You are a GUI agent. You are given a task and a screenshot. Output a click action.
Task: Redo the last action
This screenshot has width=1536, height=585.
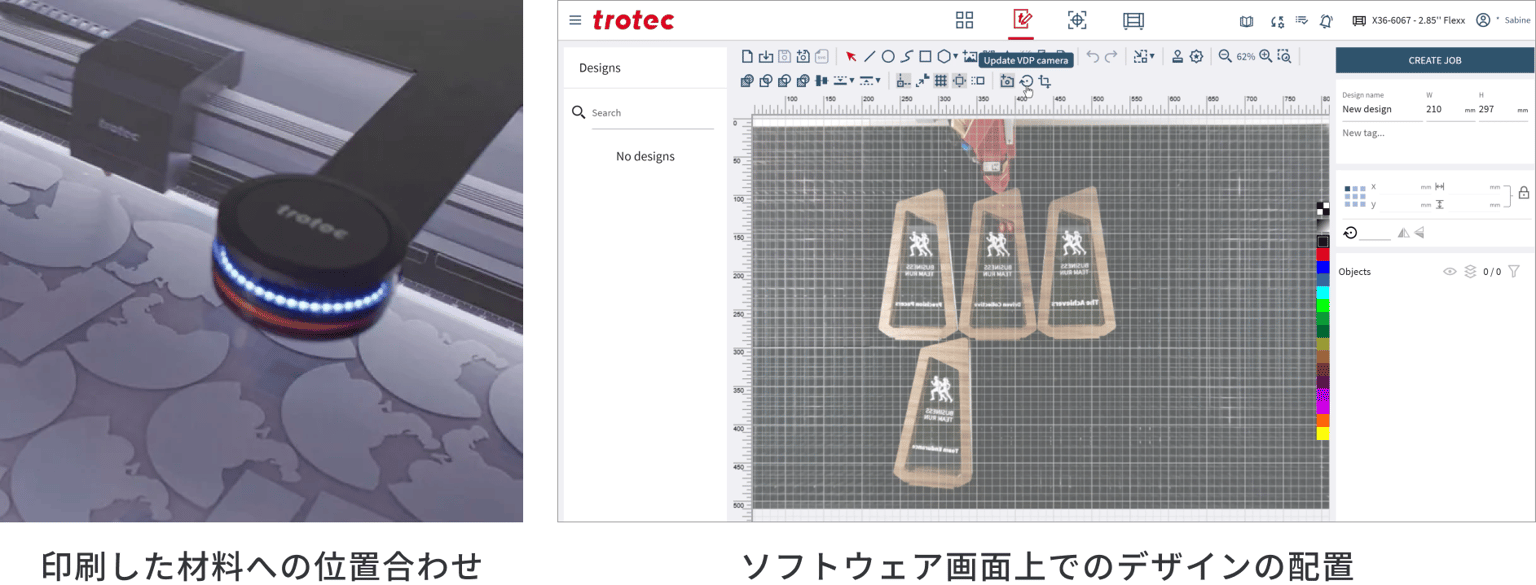tap(1111, 56)
